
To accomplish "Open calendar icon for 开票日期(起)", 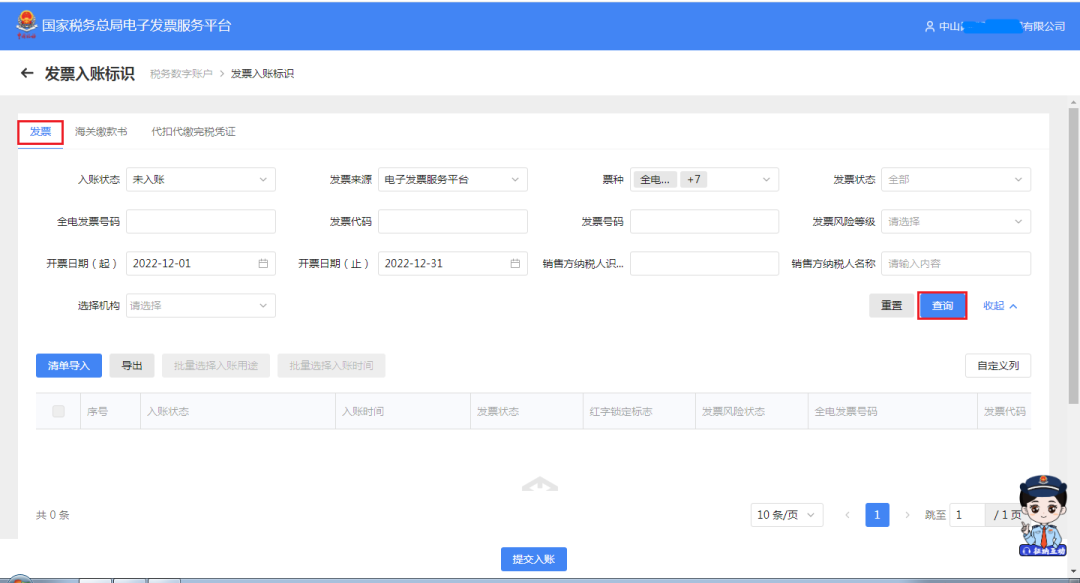I will [x=264, y=264].
